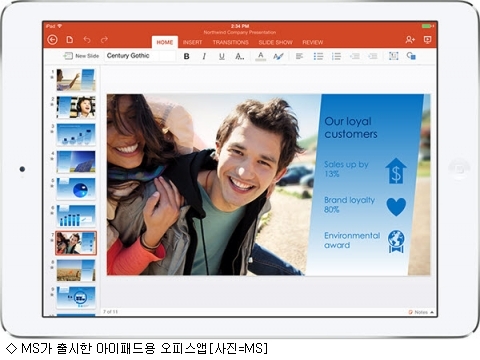Select slide 6 bar chart thumbnail
This screenshot has width=480, height=360.
coord(76,216)
